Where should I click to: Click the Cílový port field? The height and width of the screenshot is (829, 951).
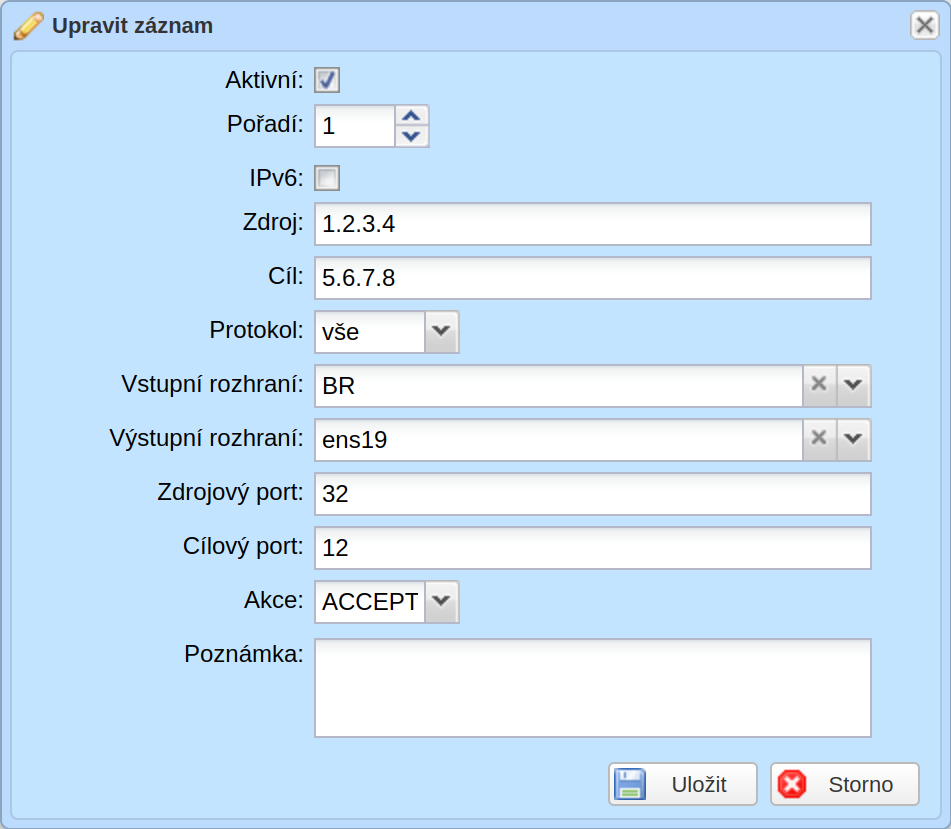coord(593,548)
